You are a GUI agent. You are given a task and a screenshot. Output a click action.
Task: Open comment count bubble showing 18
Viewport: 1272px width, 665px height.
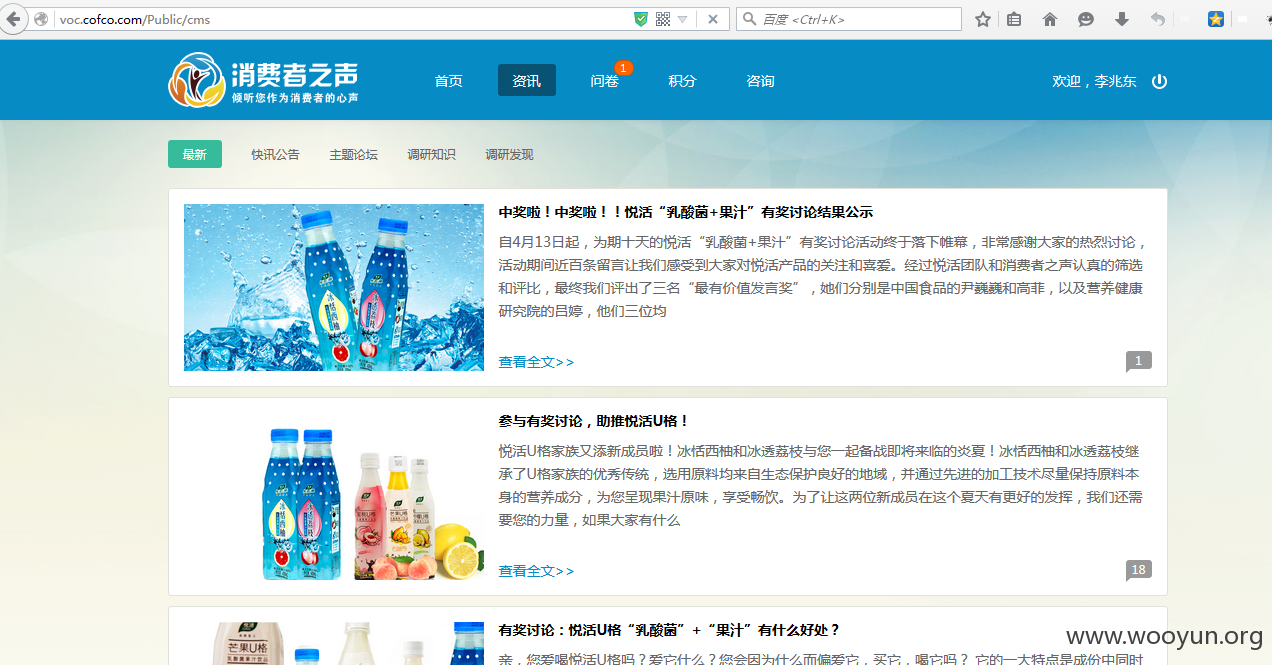pos(1138,570)
